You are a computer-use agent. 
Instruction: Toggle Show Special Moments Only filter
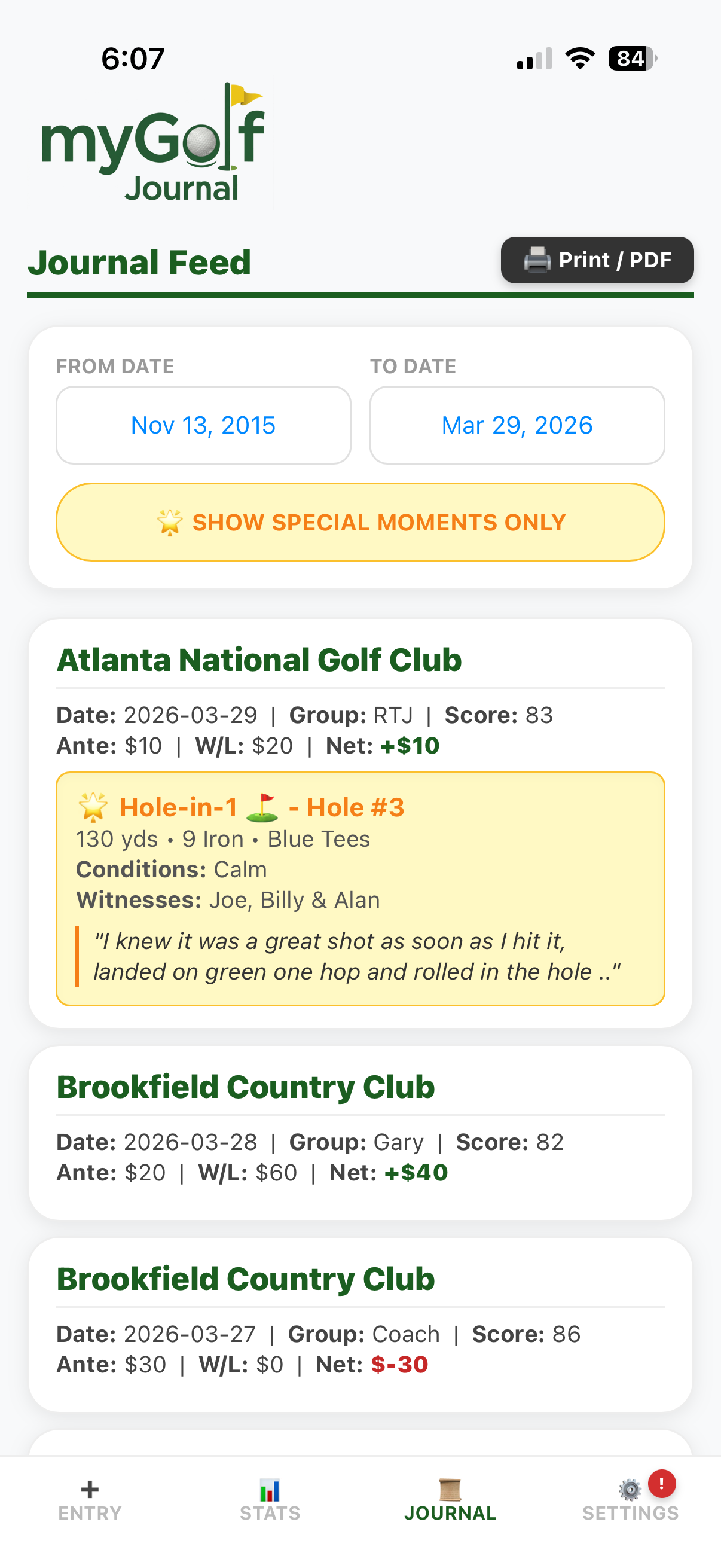point(360,522)
